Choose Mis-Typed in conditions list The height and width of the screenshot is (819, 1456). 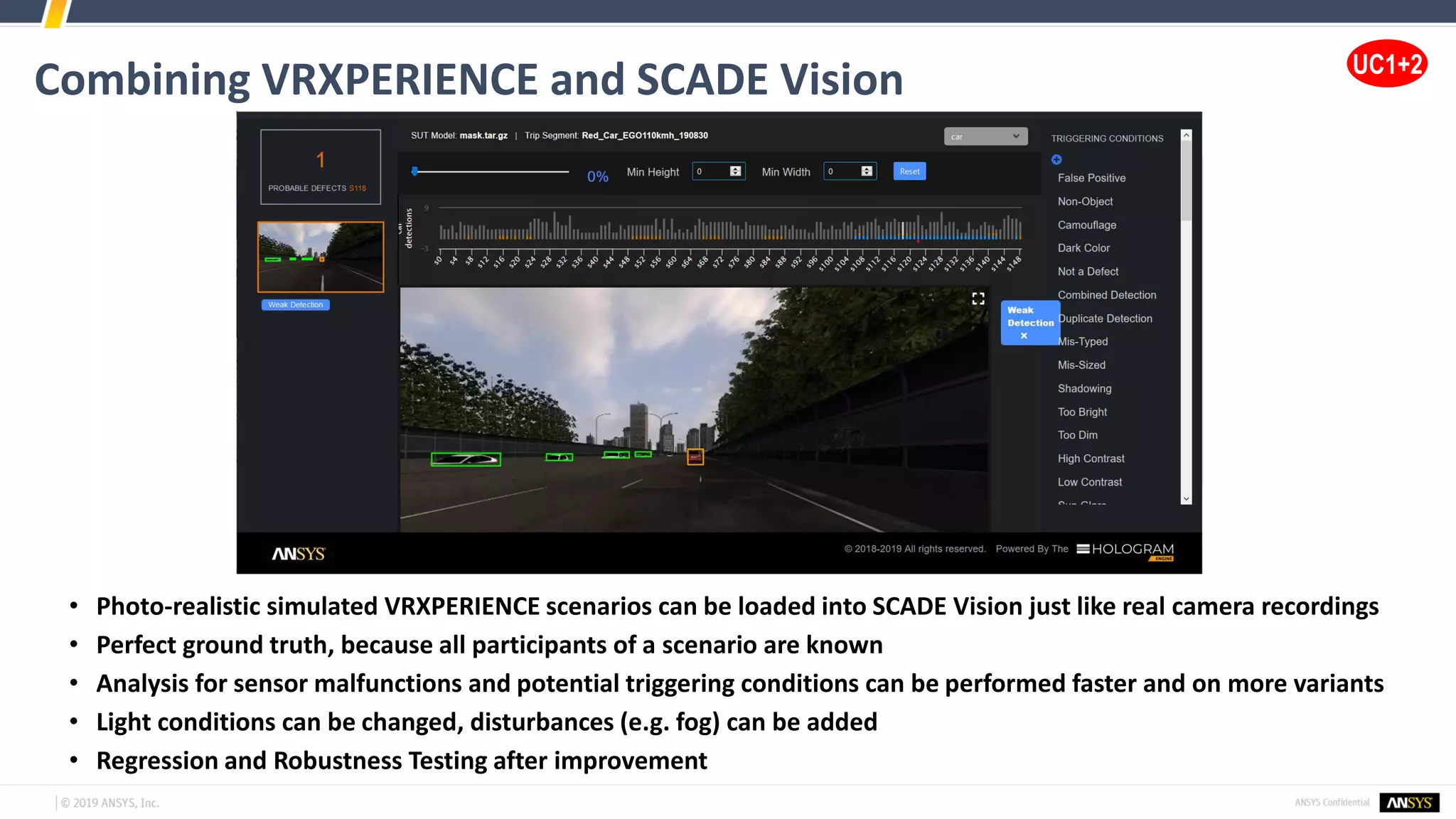coord(1083,341)
